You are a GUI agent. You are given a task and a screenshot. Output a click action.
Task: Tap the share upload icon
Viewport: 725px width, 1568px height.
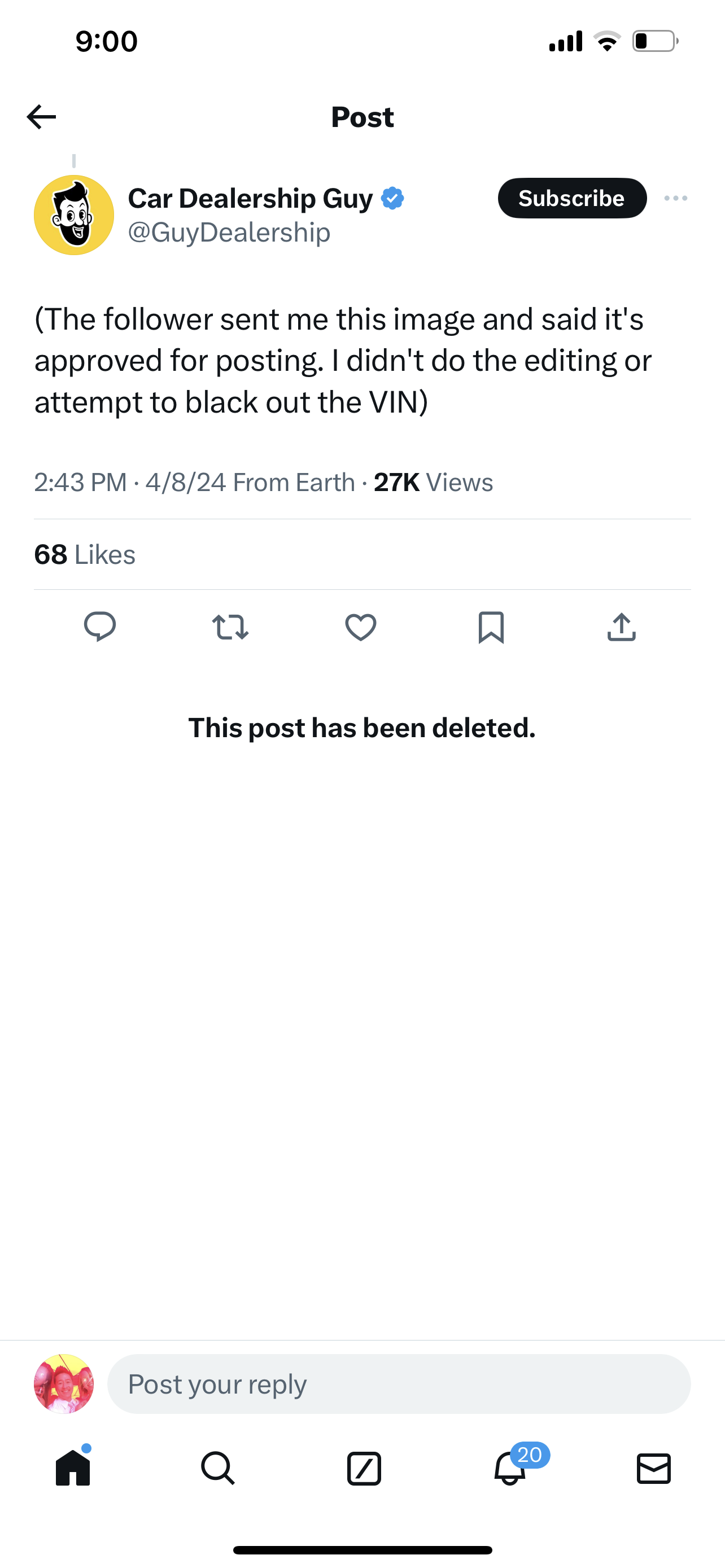(622, 627)
